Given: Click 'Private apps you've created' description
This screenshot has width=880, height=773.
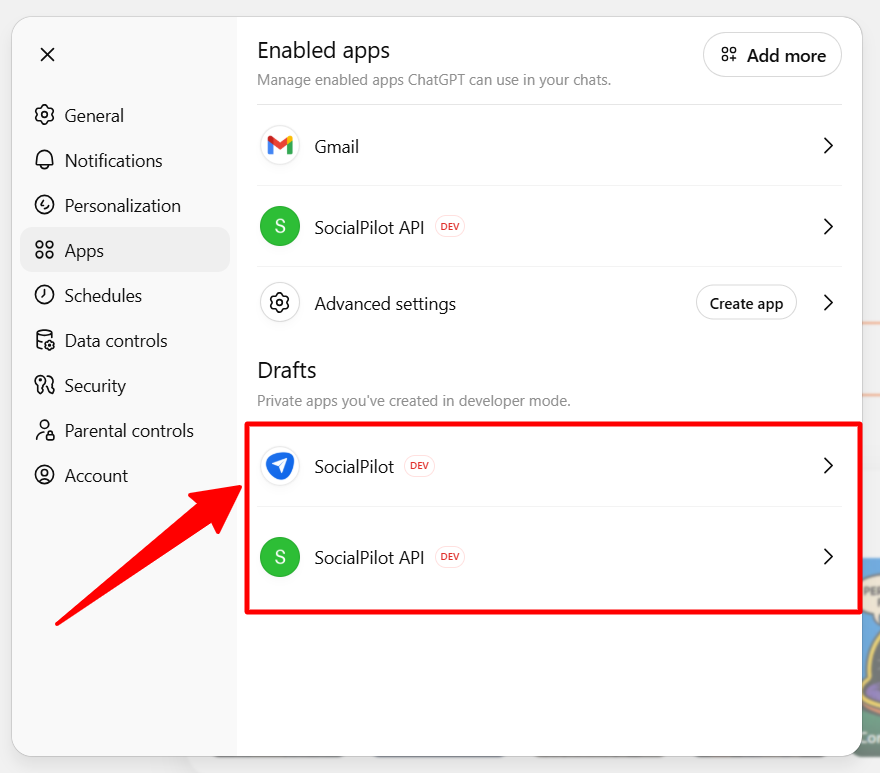Looking at the screenshot, I should pyautogui.click(x=414, y=401).
